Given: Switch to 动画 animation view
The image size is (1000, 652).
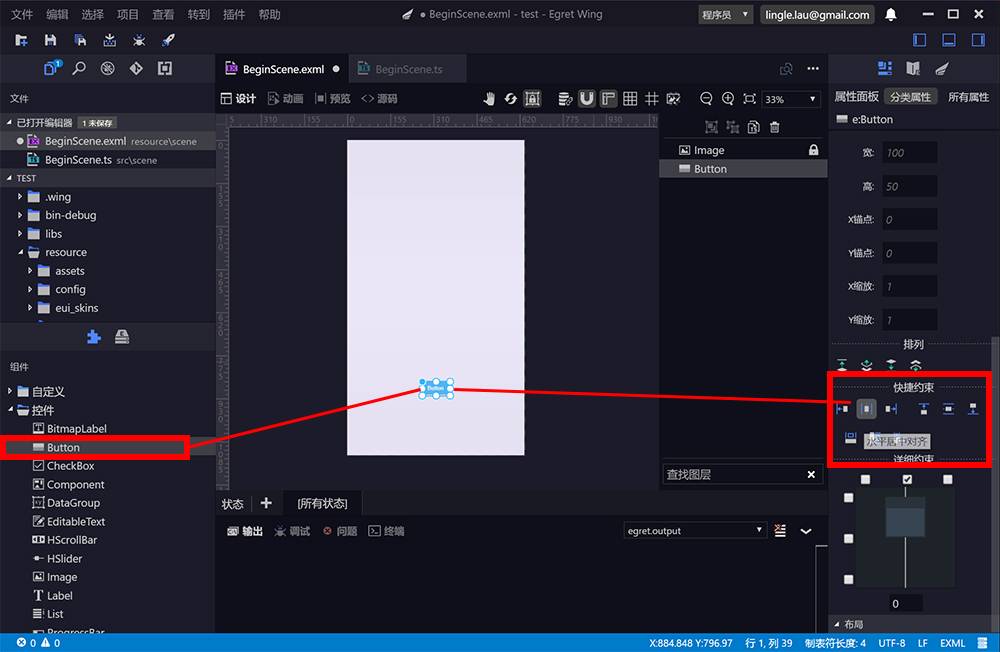Looking at the screenshot, I should point(285,98).
